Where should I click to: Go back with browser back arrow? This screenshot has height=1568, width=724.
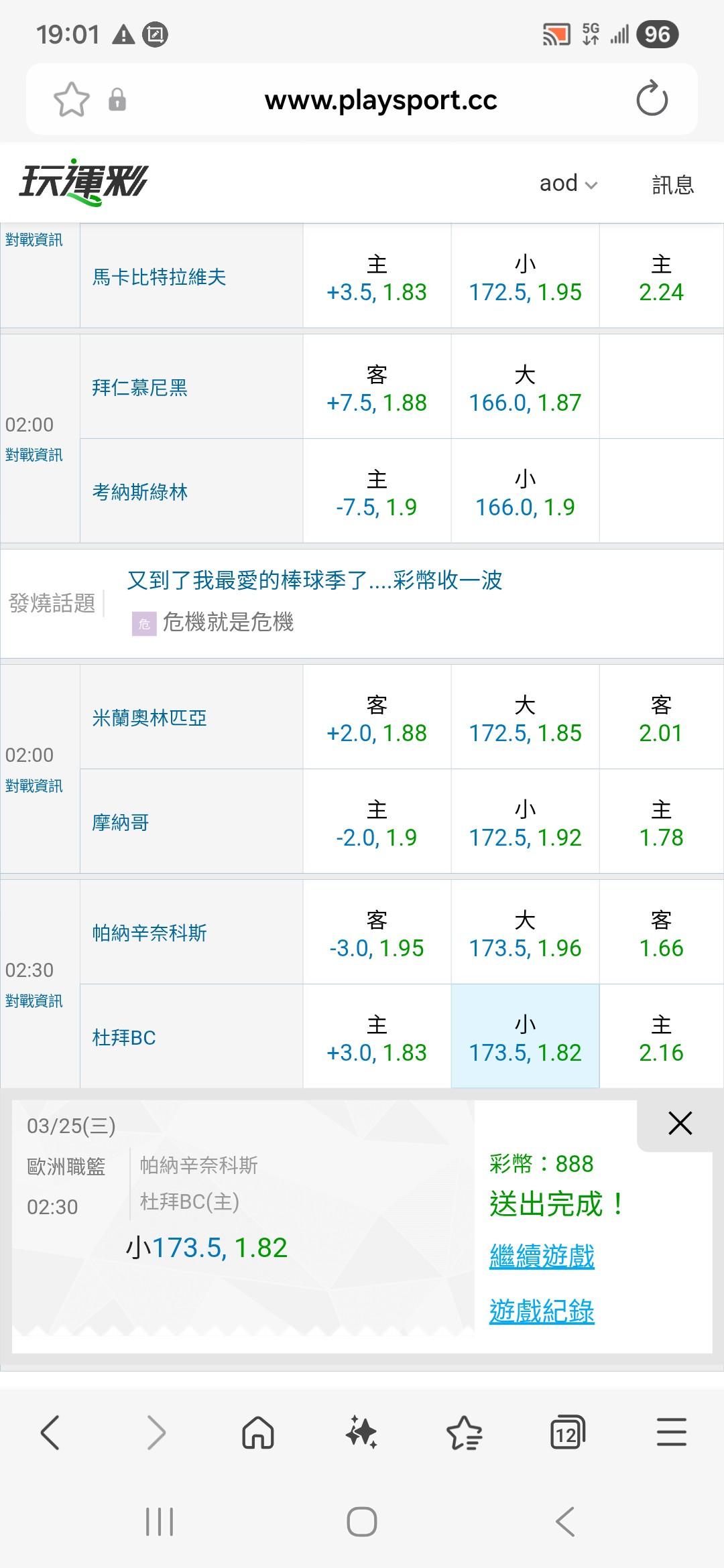coord(50,1433)
